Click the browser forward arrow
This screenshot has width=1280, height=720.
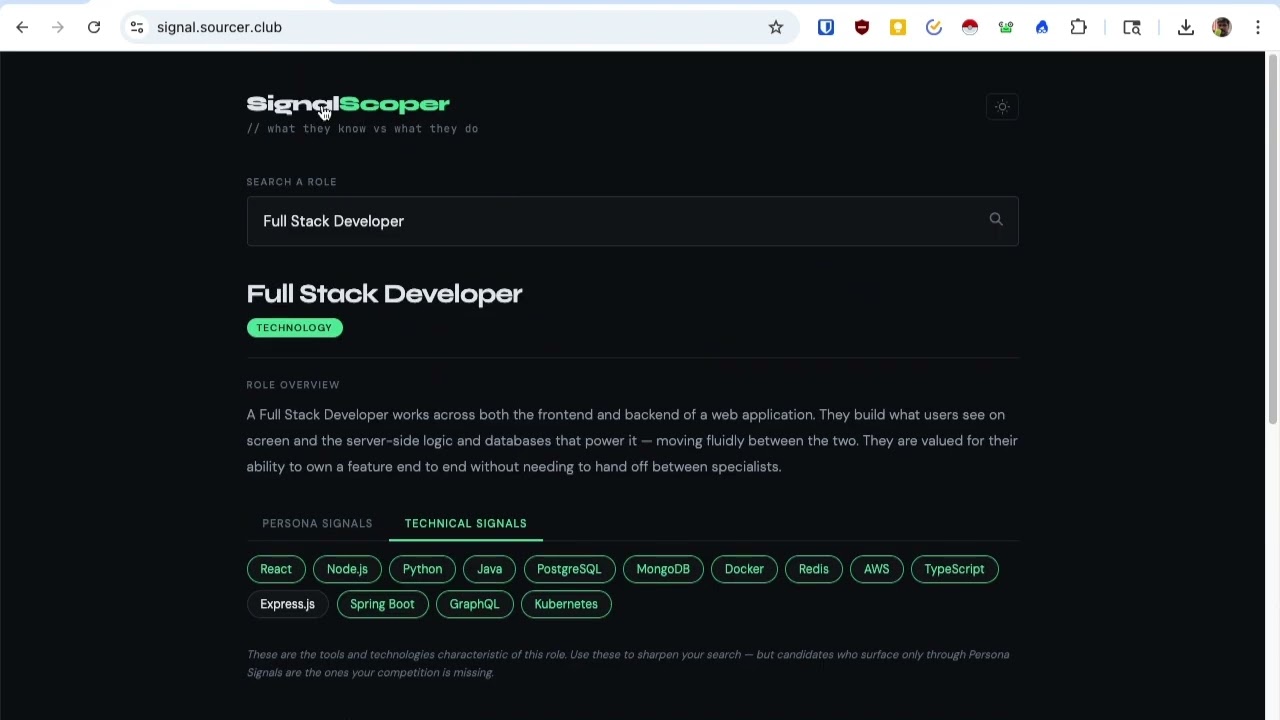point(58,27)
